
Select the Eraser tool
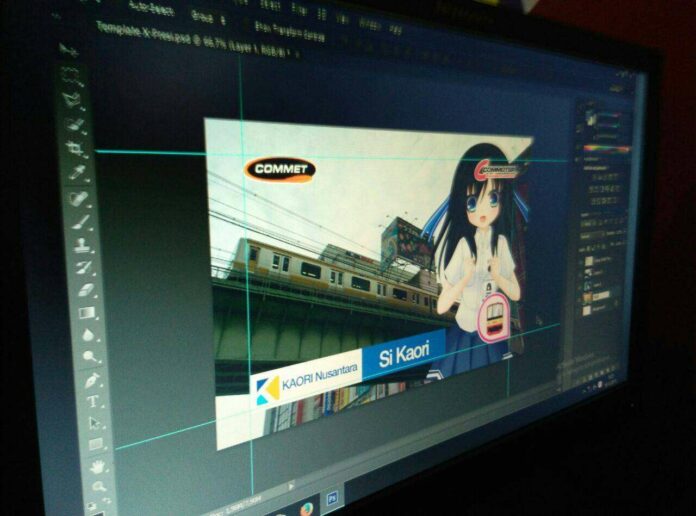[x=86, y=291]
